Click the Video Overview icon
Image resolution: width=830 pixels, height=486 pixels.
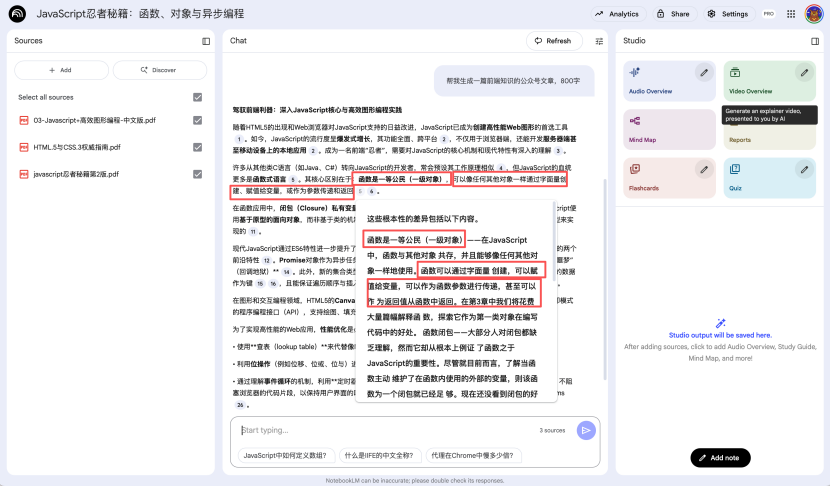pyautogui.click(x=735, y=72)
